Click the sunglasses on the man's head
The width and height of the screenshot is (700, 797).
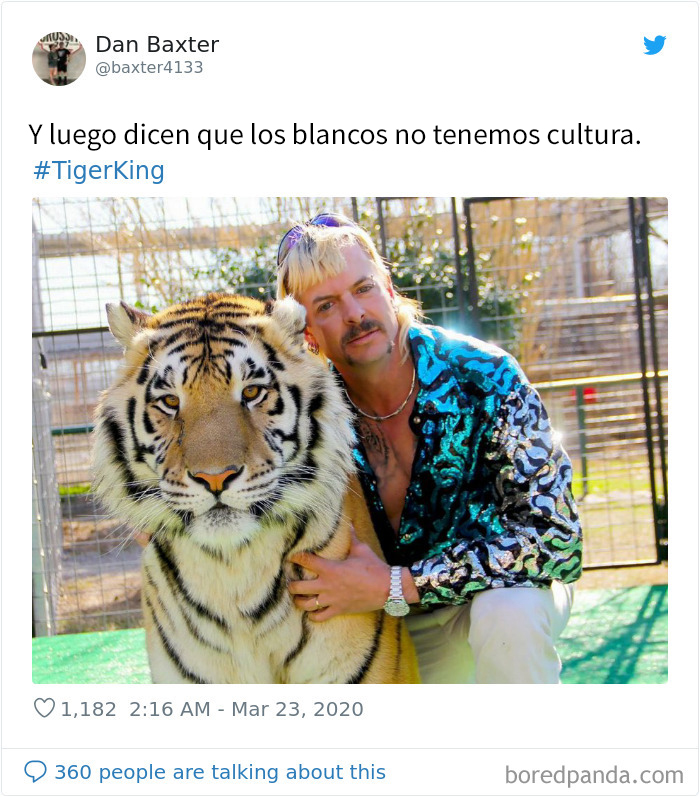(x=314, y=227)
